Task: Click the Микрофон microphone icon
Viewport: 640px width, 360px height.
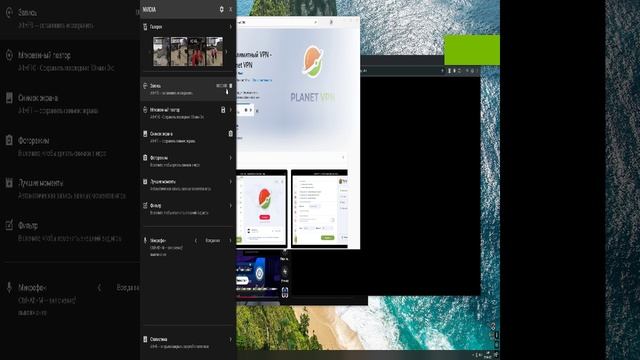Action: pyautogui.click(x=145, y=240)
